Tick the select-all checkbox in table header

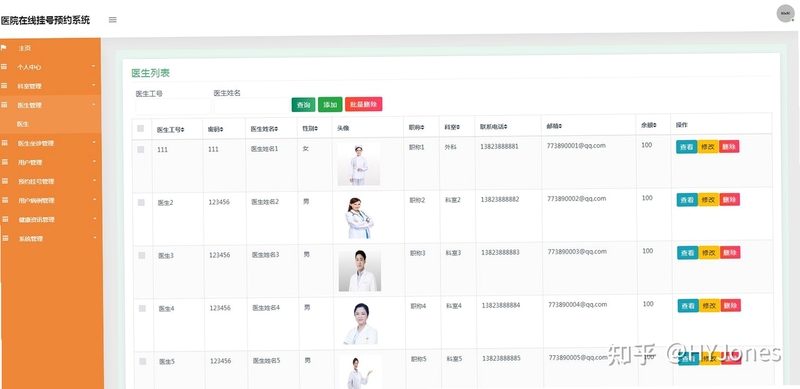pyautogui.click(x=140, y=129)
